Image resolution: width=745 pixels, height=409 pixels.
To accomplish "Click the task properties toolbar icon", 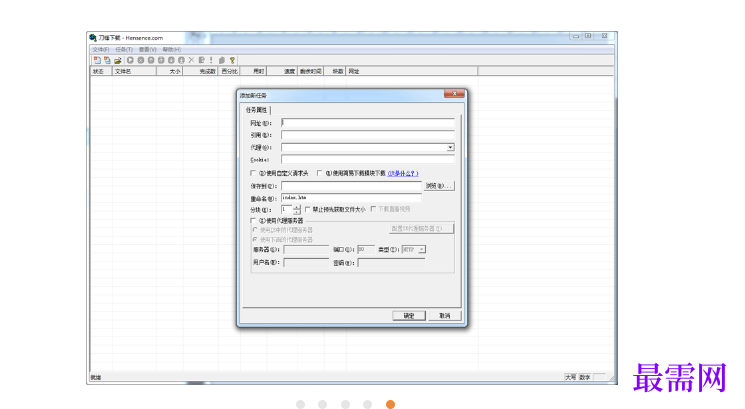I will pyautogui.click(x=201, y=60).
